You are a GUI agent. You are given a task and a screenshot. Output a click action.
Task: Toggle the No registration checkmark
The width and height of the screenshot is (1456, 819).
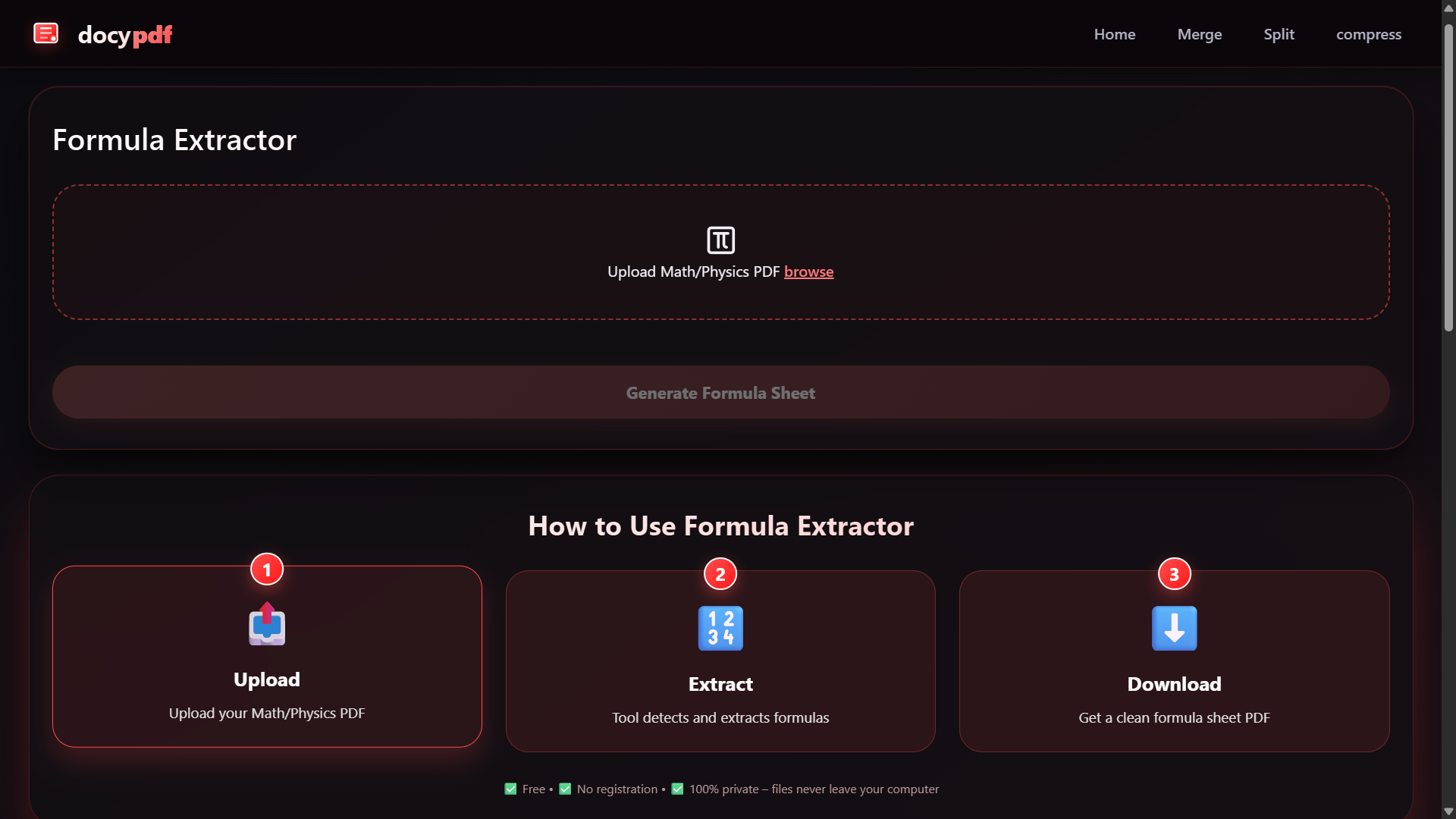[565, 789]
